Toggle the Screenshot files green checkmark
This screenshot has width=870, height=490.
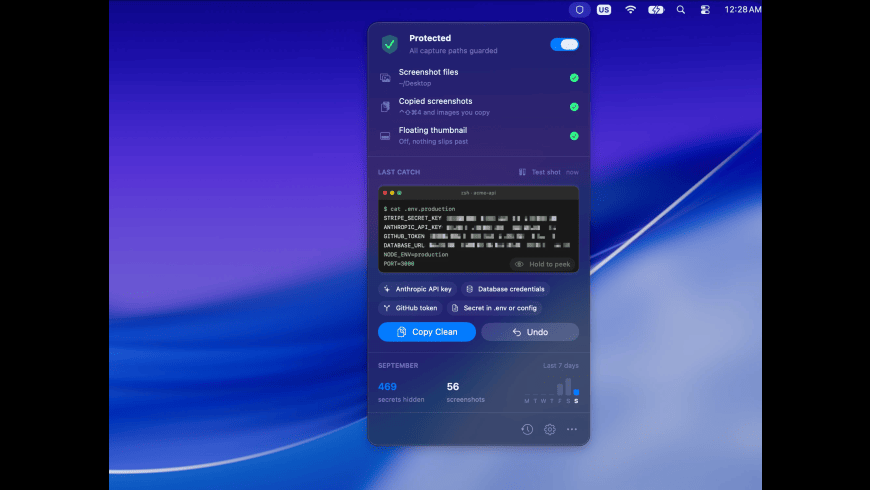point(574,78)
